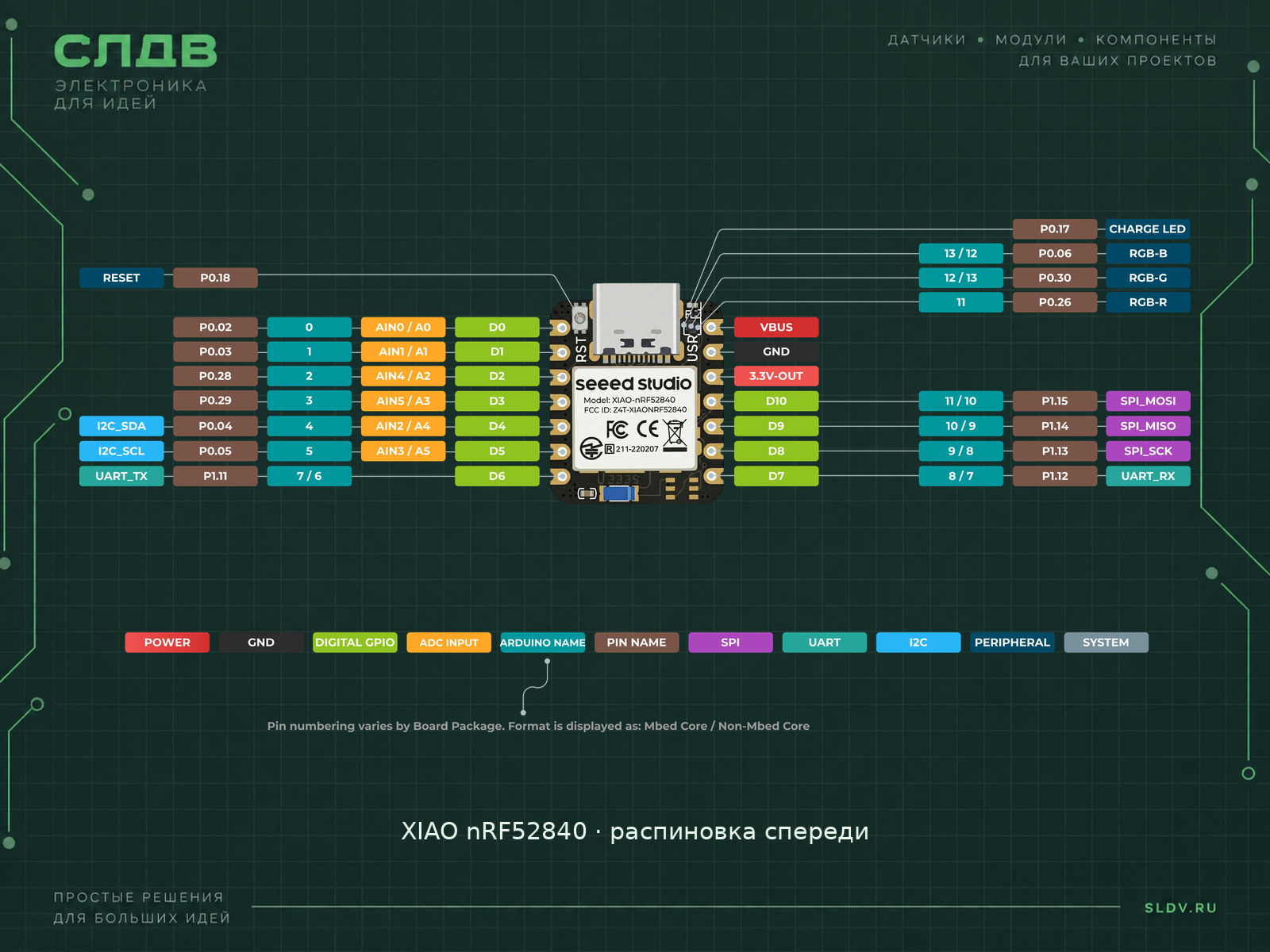Image resolution: width=1270 pixels, height=952 pixels.
Task: Select the I2C legend swatch
Action: coord(918,643)
